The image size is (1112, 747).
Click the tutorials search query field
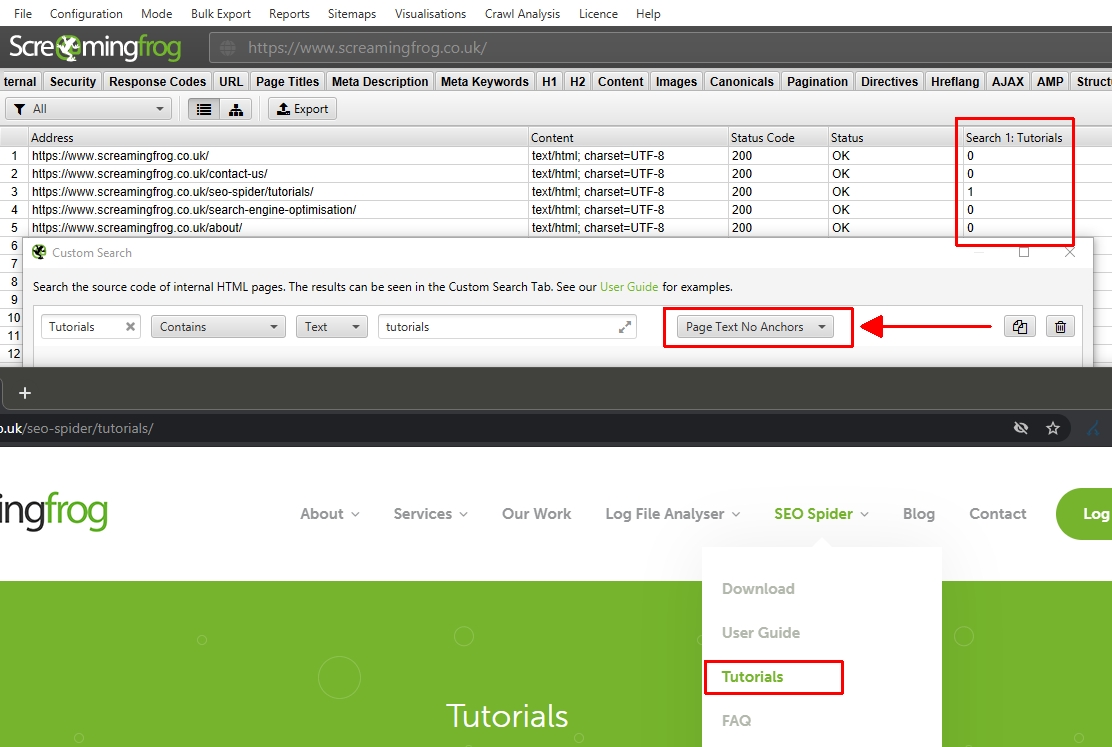(499, 326)
